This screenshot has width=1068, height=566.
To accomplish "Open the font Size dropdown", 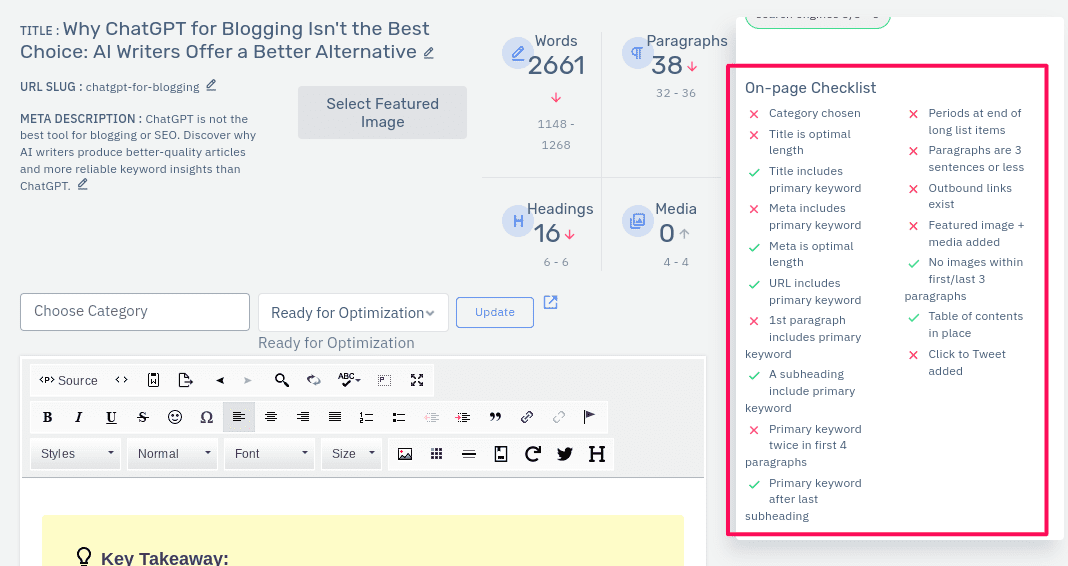I will tap(351, 454).
